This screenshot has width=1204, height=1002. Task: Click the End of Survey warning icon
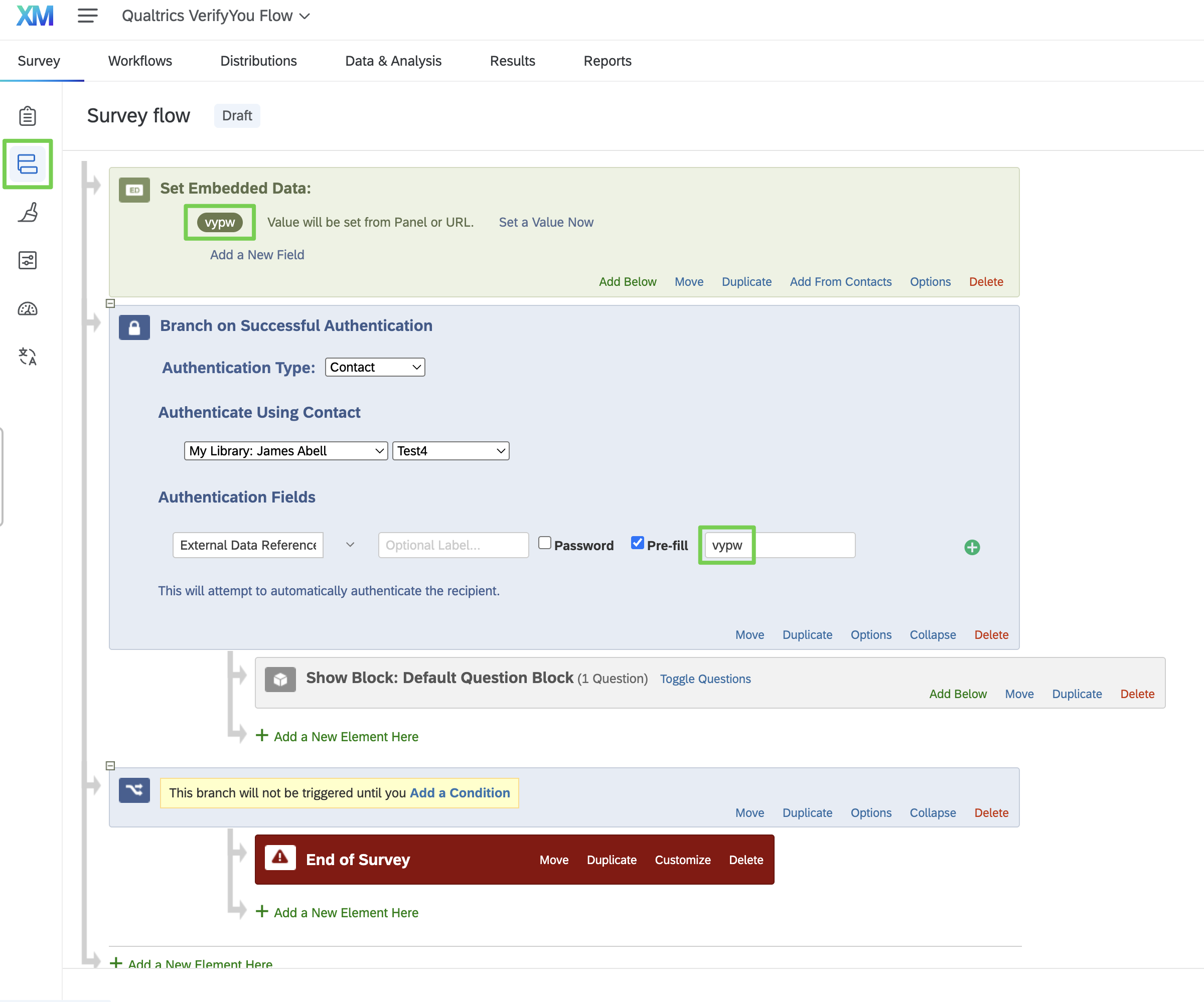280,858
